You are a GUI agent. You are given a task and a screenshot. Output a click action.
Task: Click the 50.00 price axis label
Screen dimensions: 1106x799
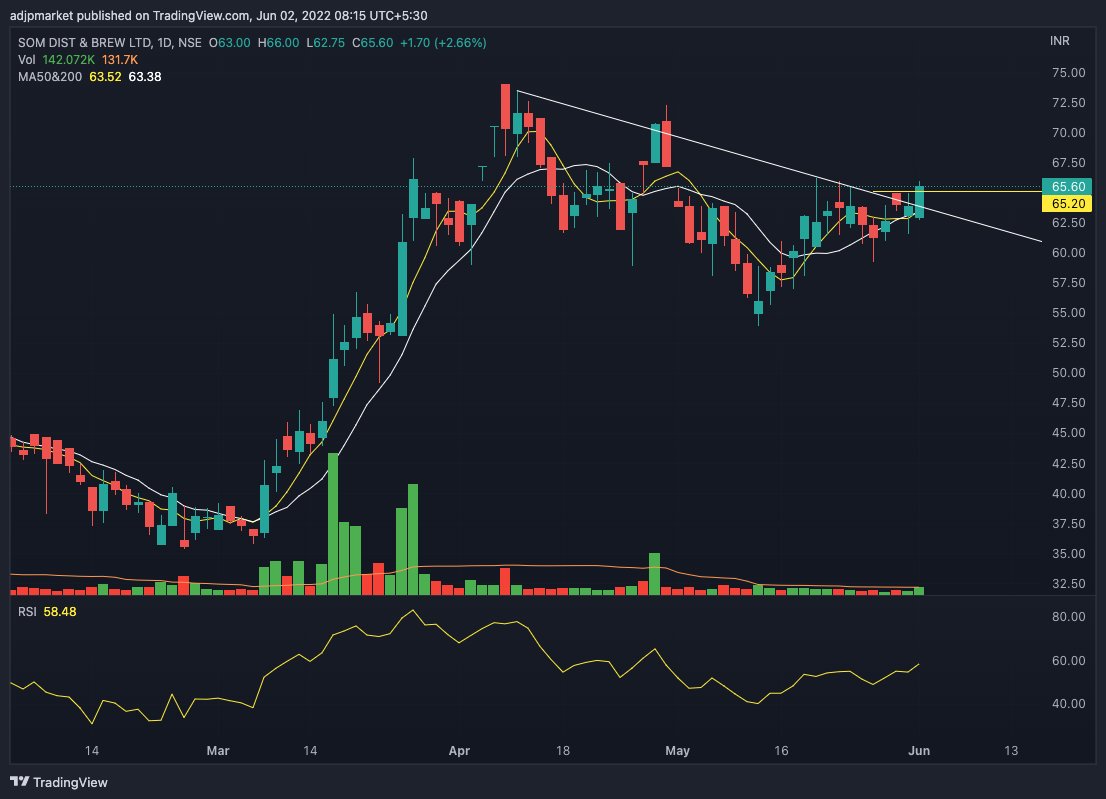coord(1068,372)
